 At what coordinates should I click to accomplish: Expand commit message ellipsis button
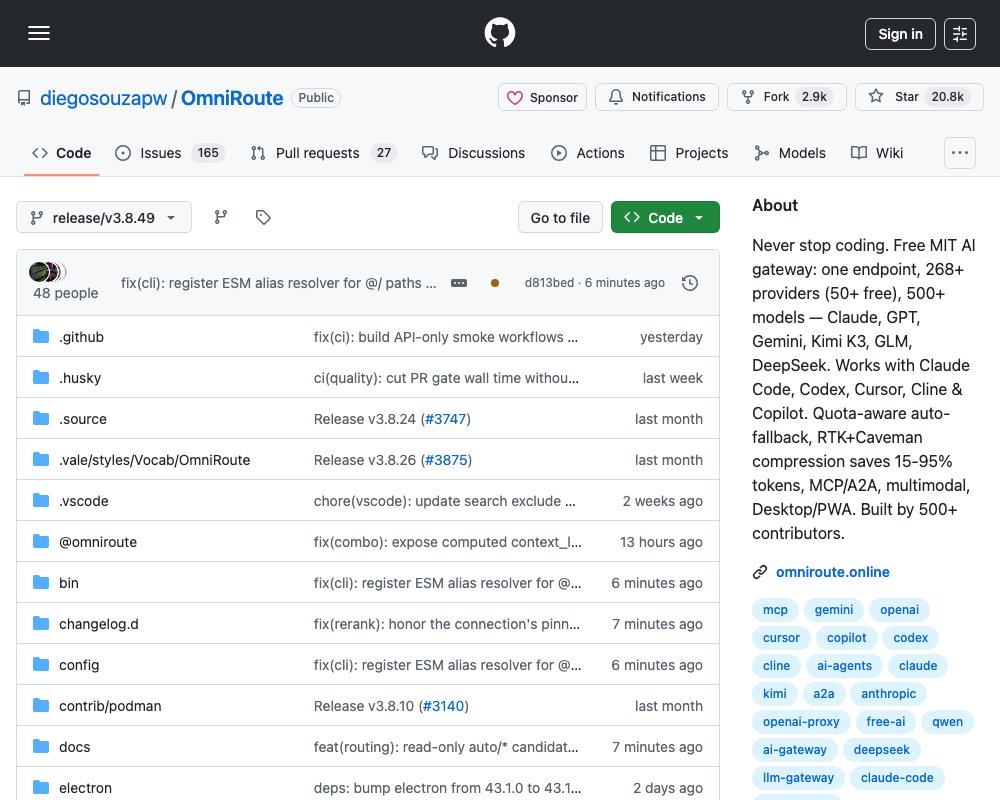click(x=459, y=283)
